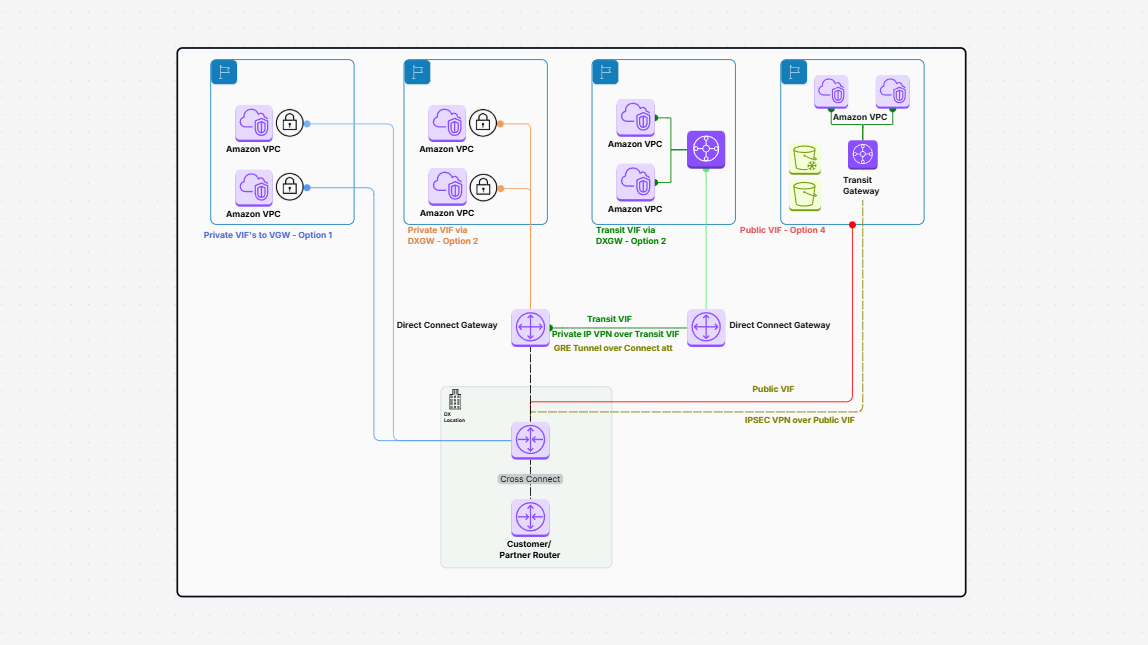Click the router icon above the Cross Connect label
Viewport: 1148px width, 645px height.
coord(530,440)
